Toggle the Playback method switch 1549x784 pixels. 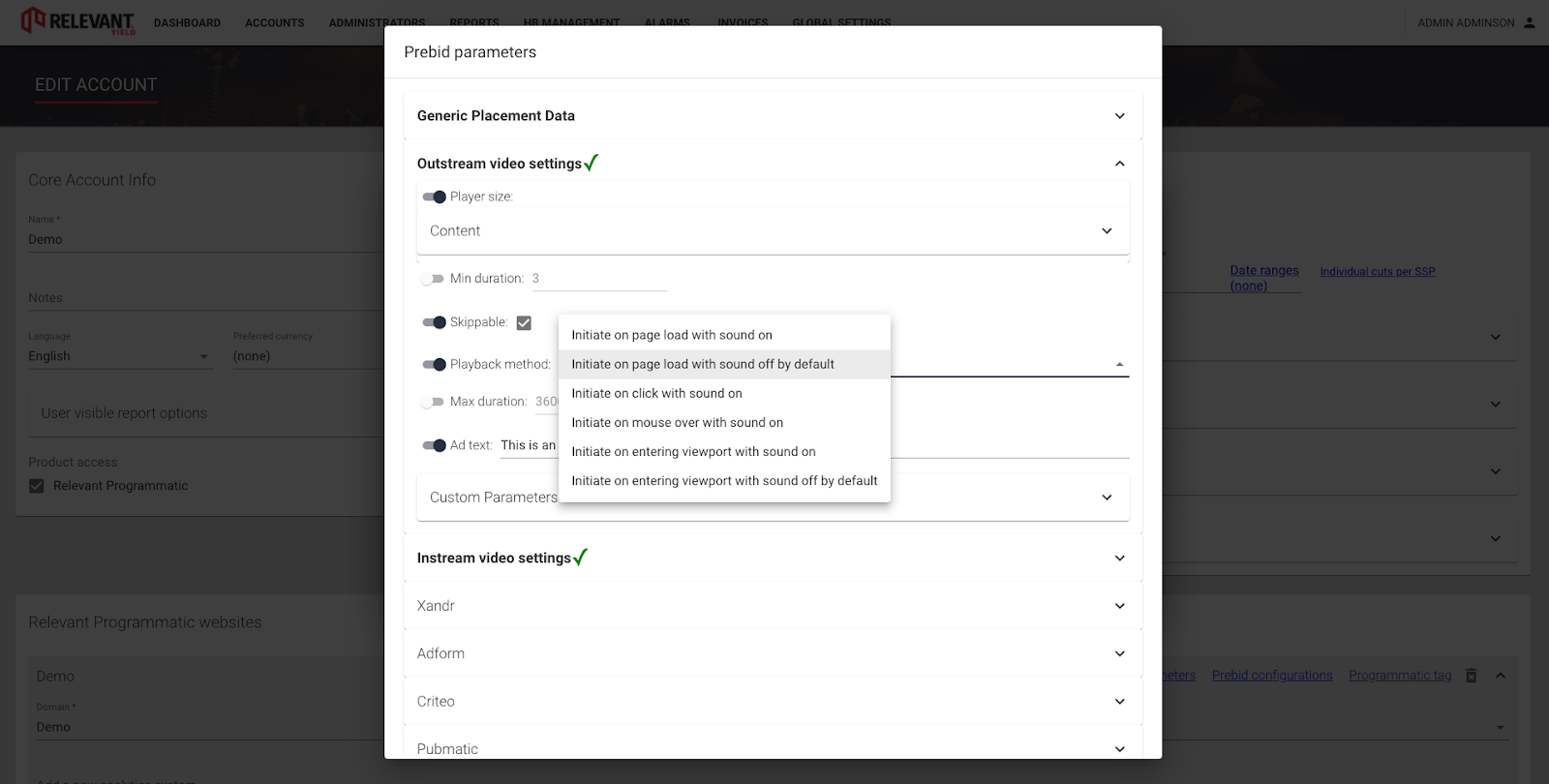434,365
